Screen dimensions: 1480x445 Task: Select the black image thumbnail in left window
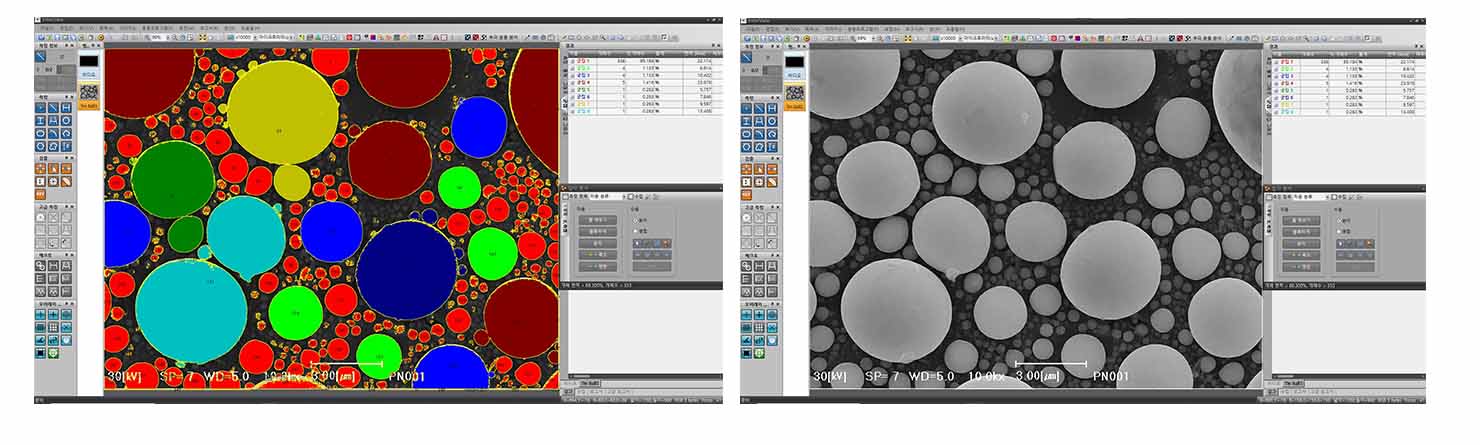click(x=89, y=62)
